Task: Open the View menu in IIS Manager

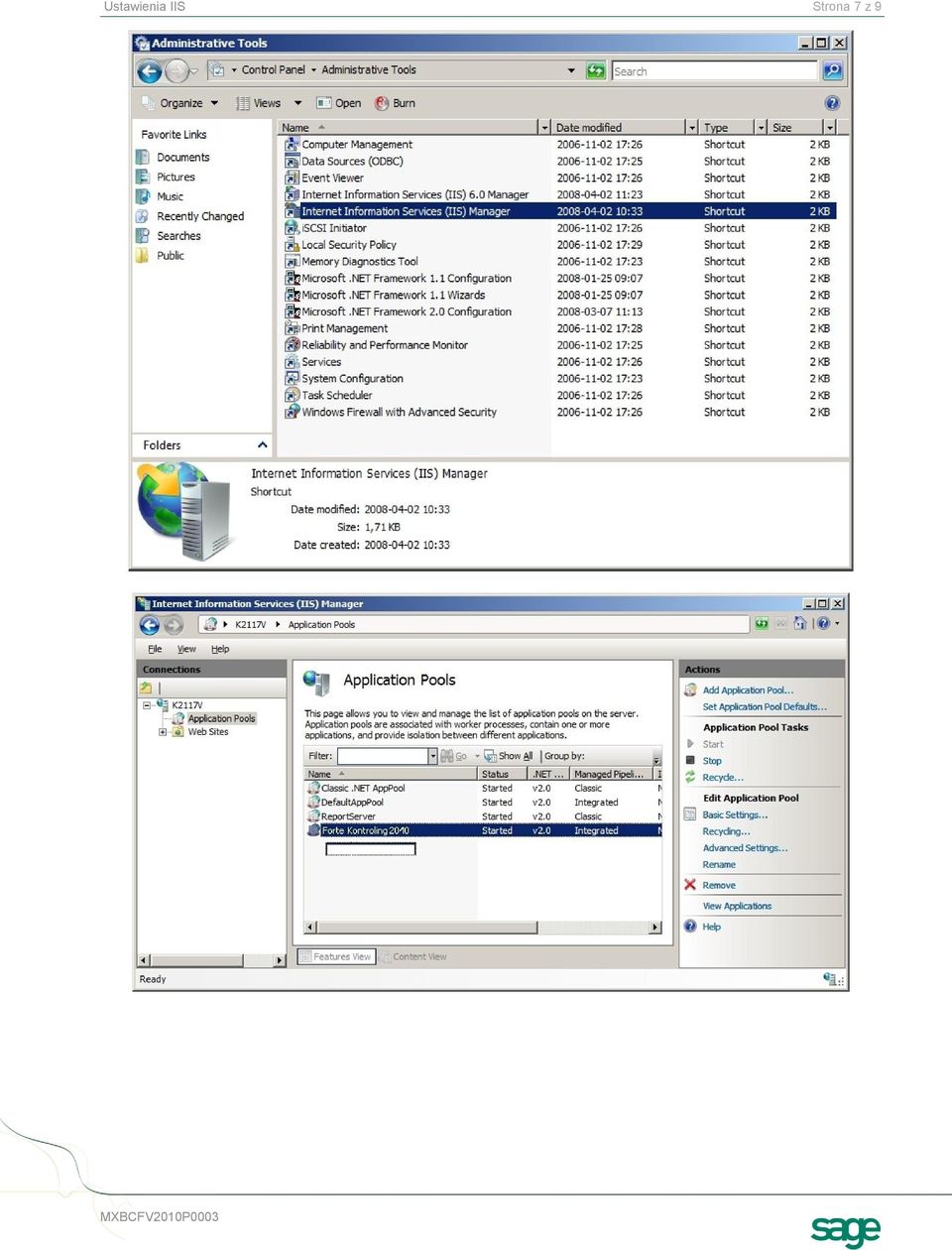Action: click(186, 649)
